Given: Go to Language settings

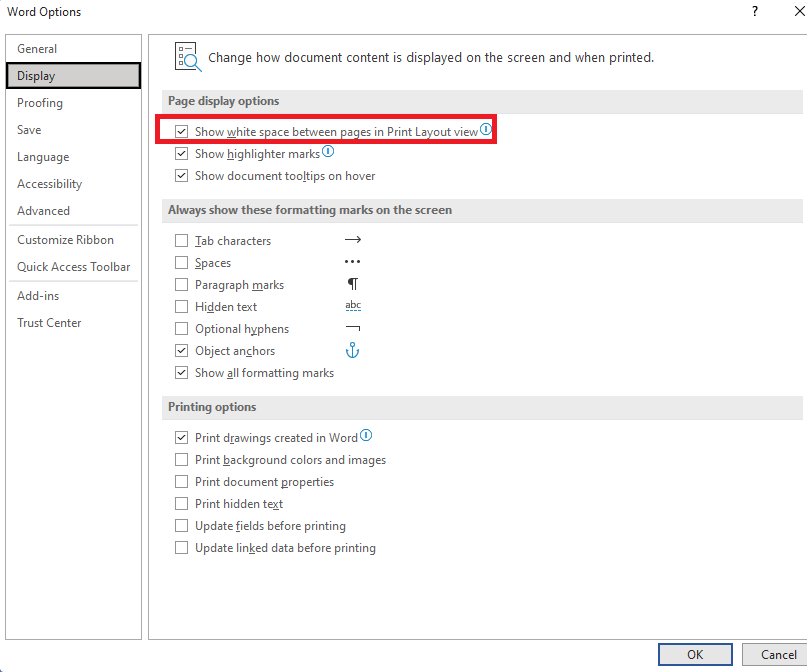Looking at the screenshot, I should (74, 157).
